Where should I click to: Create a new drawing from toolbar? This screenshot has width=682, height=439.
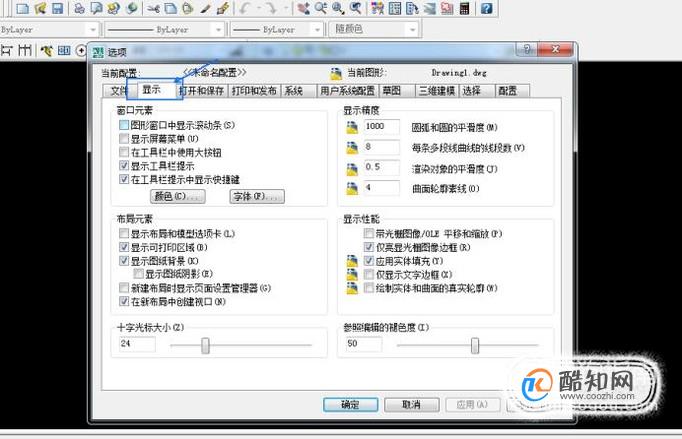22,8
